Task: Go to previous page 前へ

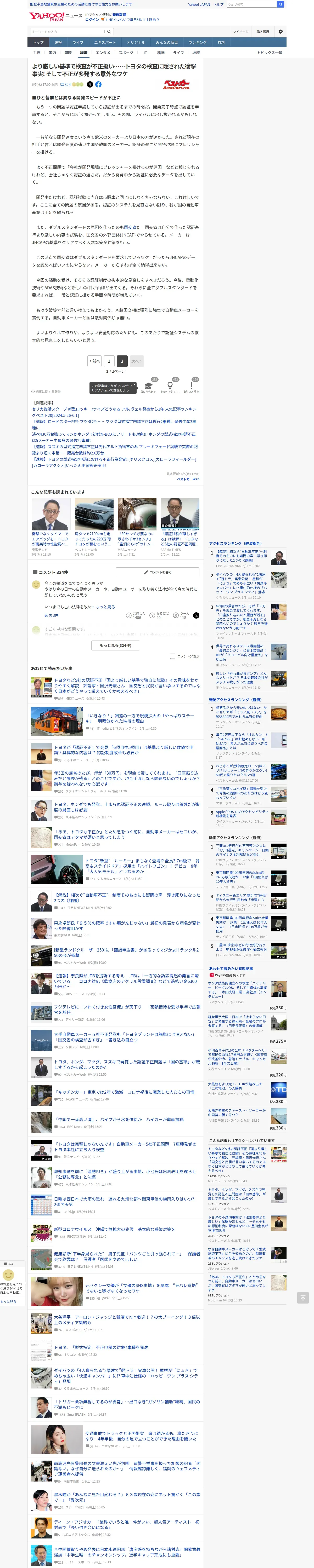Action: click(x=94, y=361)
